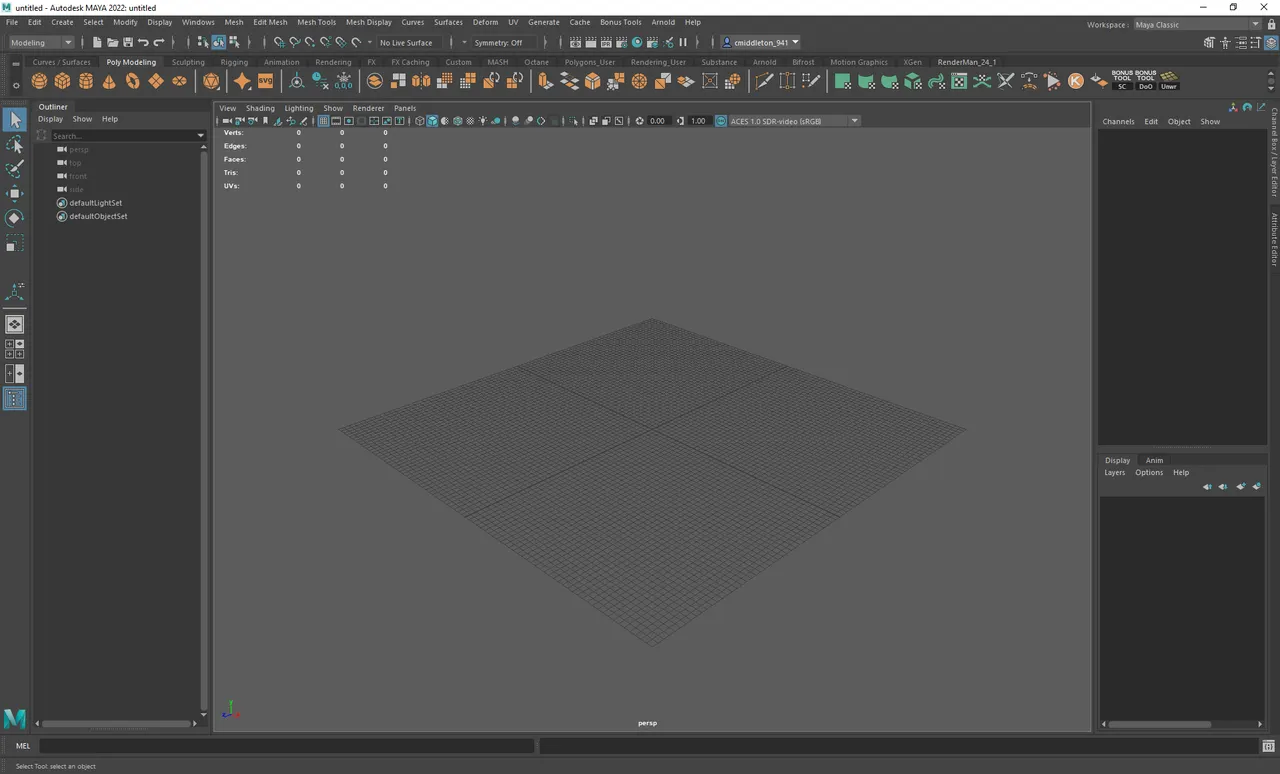The height and width of the screenshot is (774, 1280).
Task: Click the orange K shelf icon
Action: click(1076, 81)
